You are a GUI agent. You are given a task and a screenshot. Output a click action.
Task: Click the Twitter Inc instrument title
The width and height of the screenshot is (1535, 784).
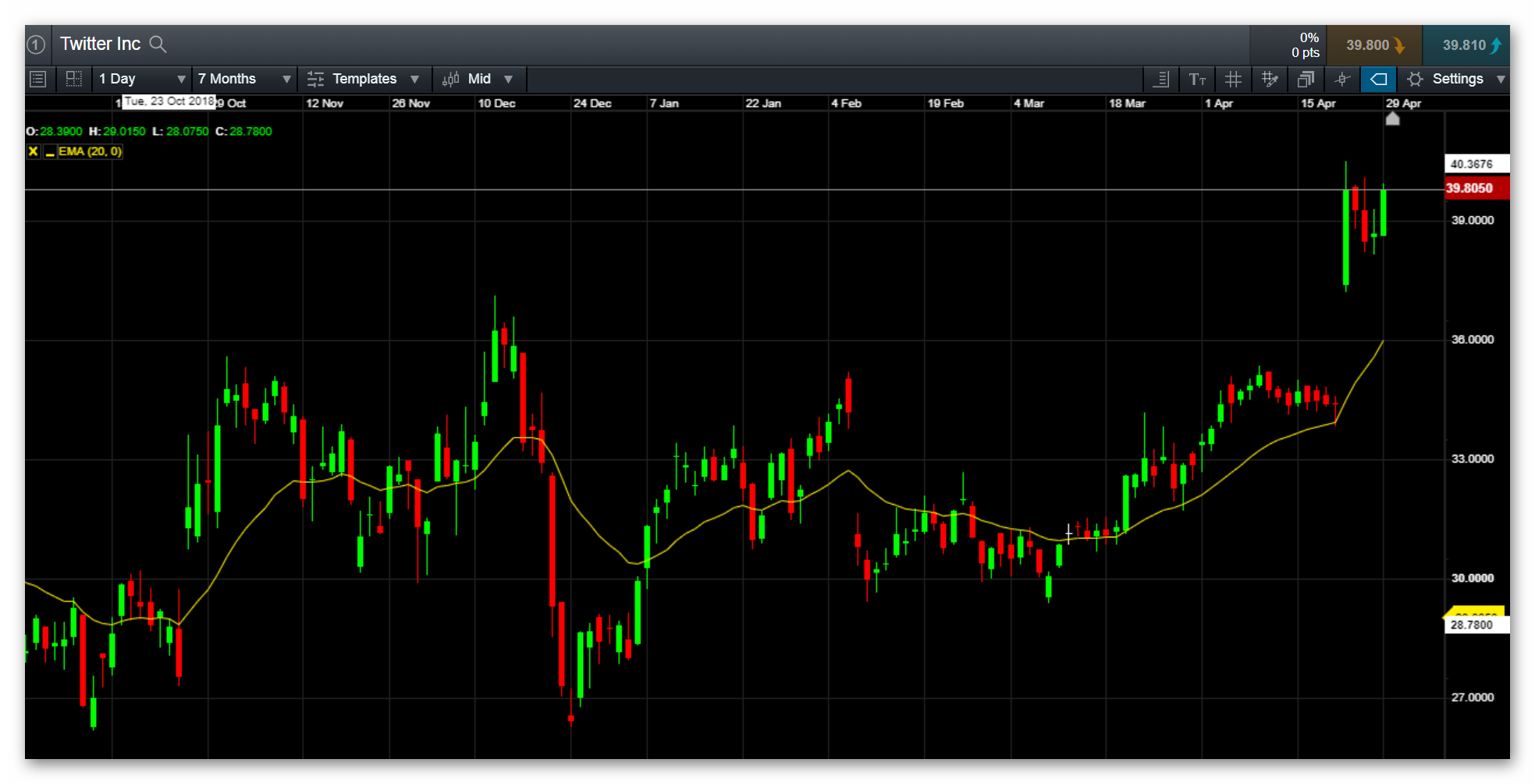pyautogui.click(x=101, y=44)
